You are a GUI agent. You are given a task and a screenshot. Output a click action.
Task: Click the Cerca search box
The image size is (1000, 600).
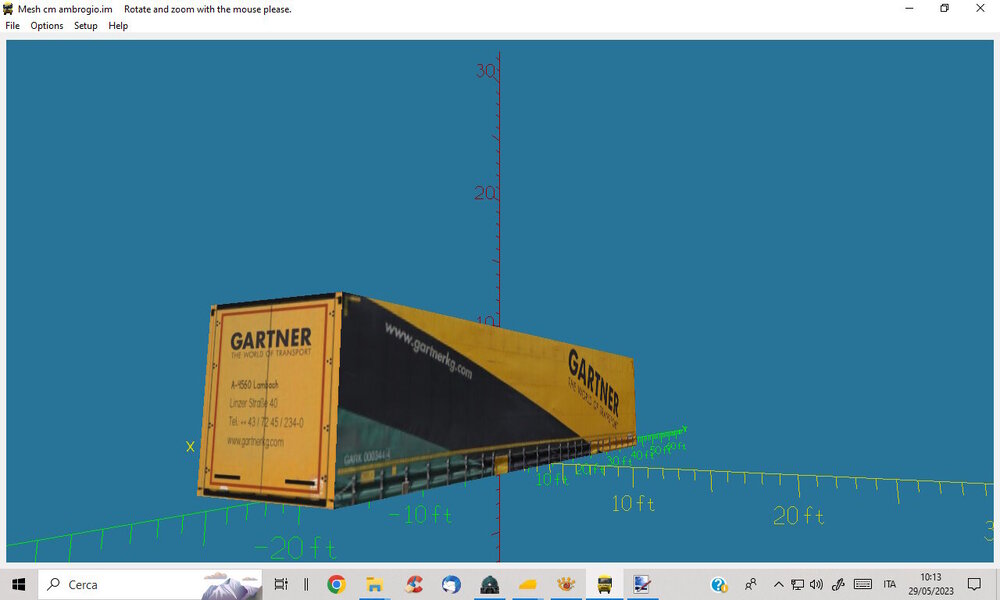tap(151, 585)
